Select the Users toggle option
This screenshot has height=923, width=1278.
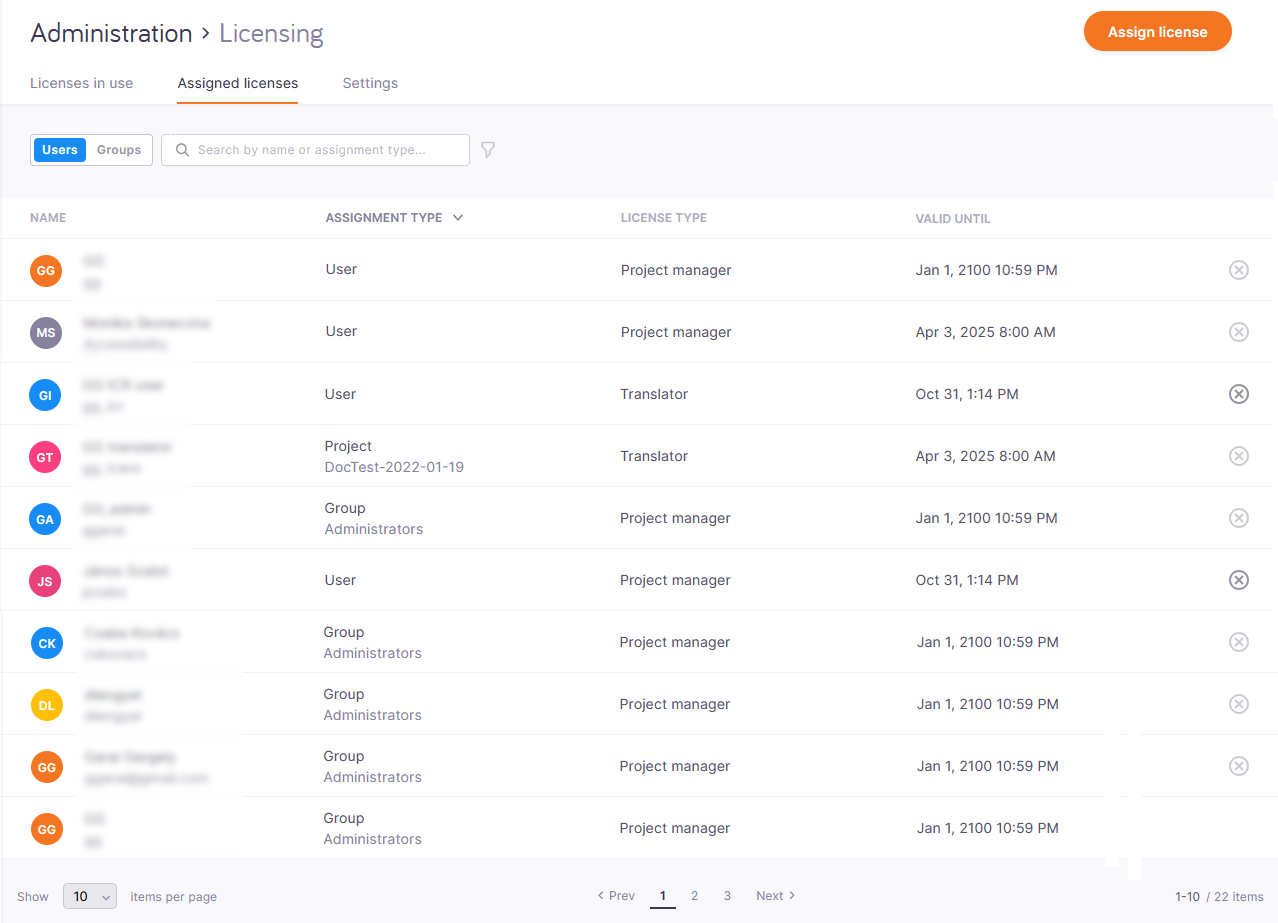point(60,150)
